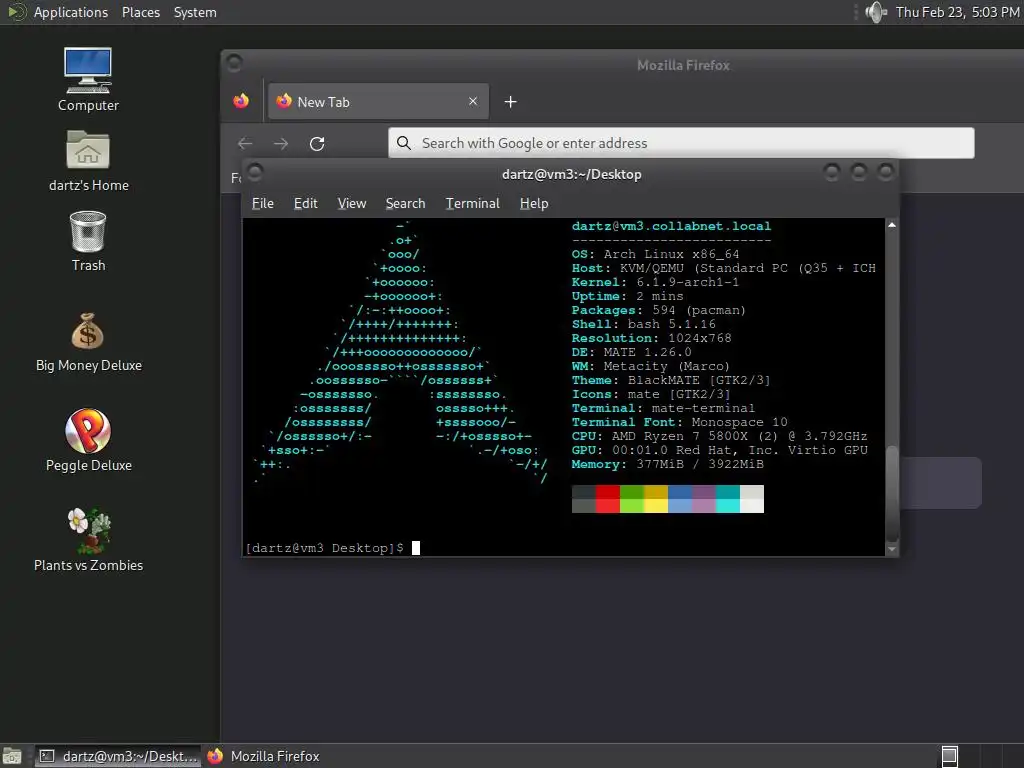Minimize the terminal window
This screenshot has width=1024, height=768.
coord(831,172)
